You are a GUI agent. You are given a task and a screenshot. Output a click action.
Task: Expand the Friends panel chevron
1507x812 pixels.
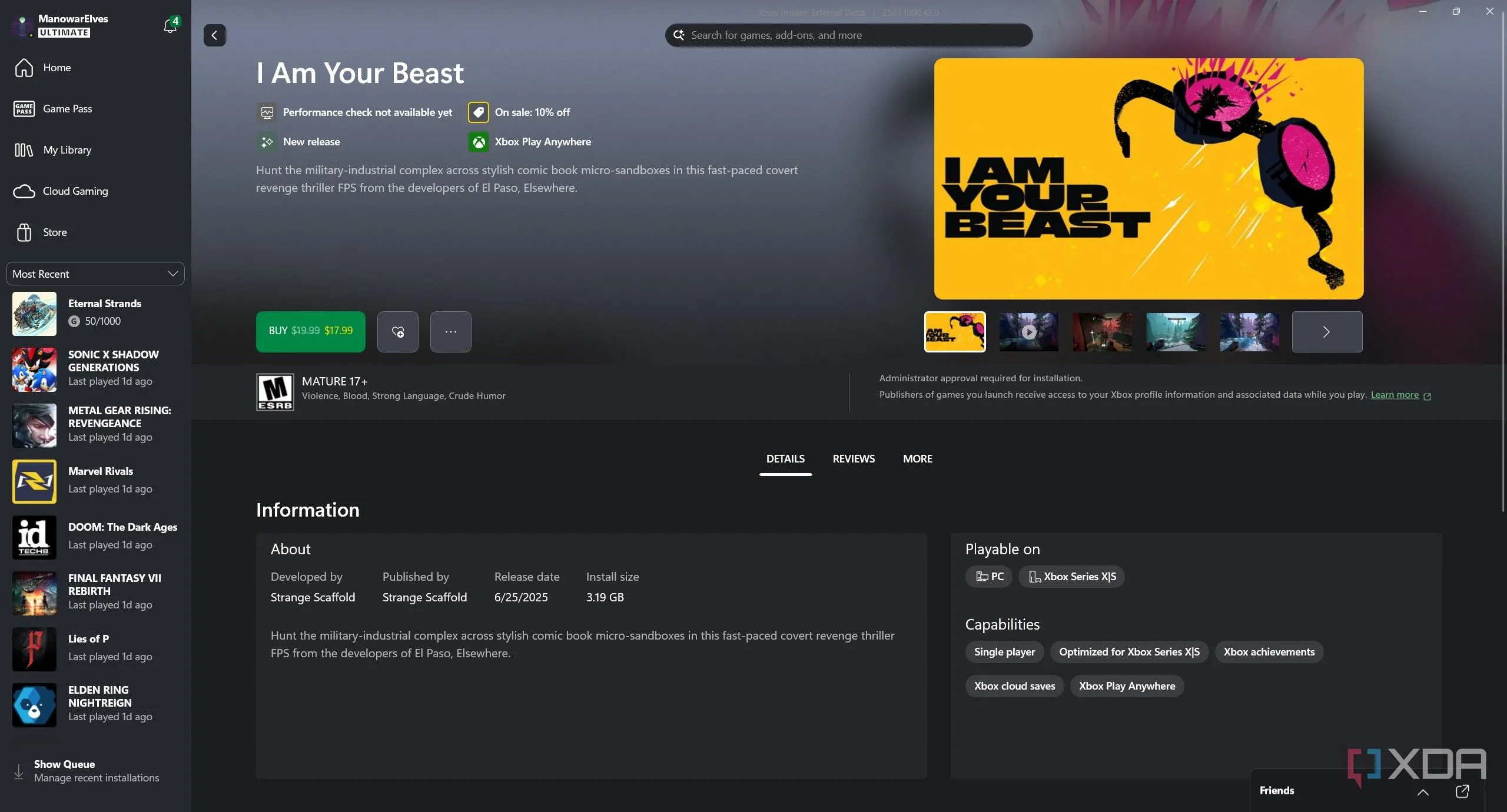(x=1423, y=792)
